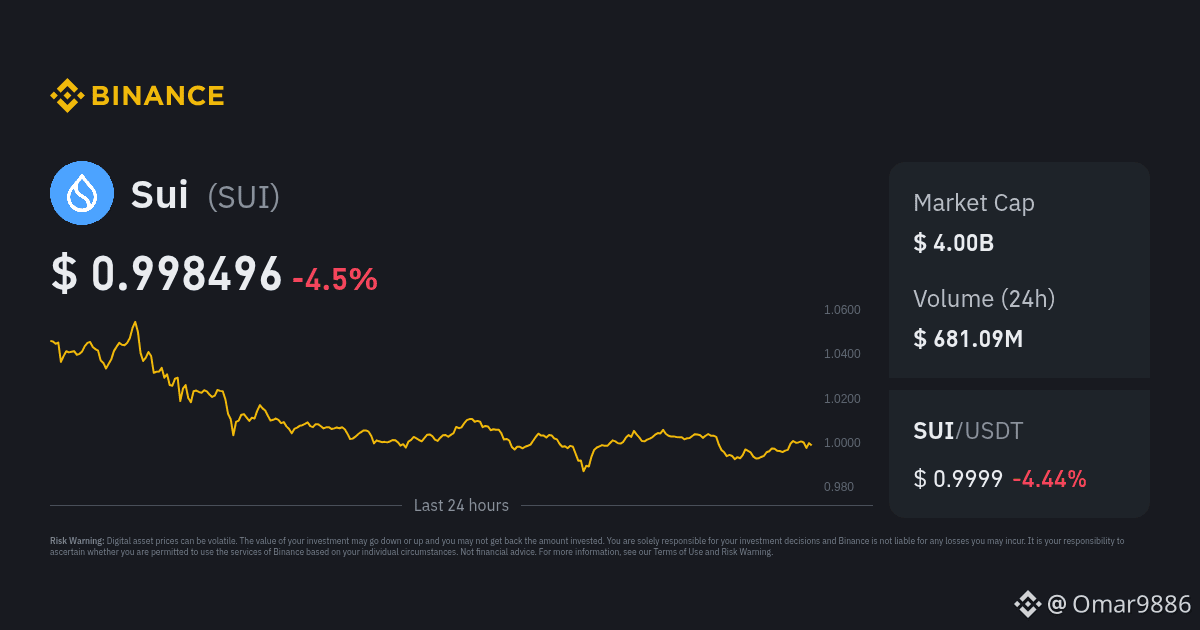Click the -4.44% pair change
The width and height of the screenshot is (1200, 630).
click(1049, 479)
